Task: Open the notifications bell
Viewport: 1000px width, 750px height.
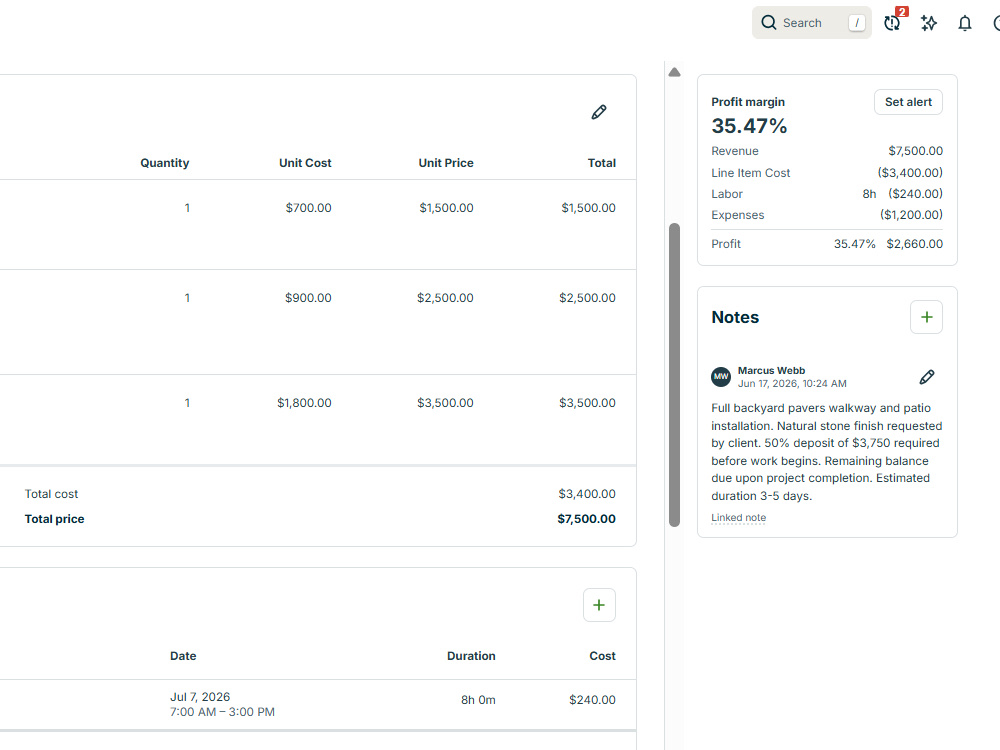Action: (x=965, y=24)
